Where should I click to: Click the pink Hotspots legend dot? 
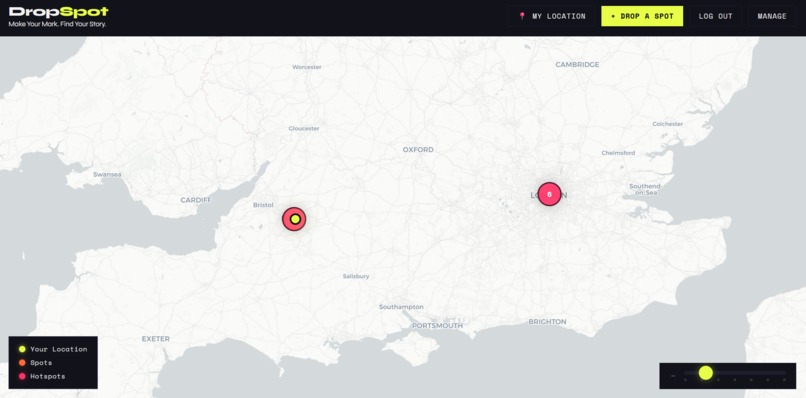pyautogui.click(x=22, y=376)
